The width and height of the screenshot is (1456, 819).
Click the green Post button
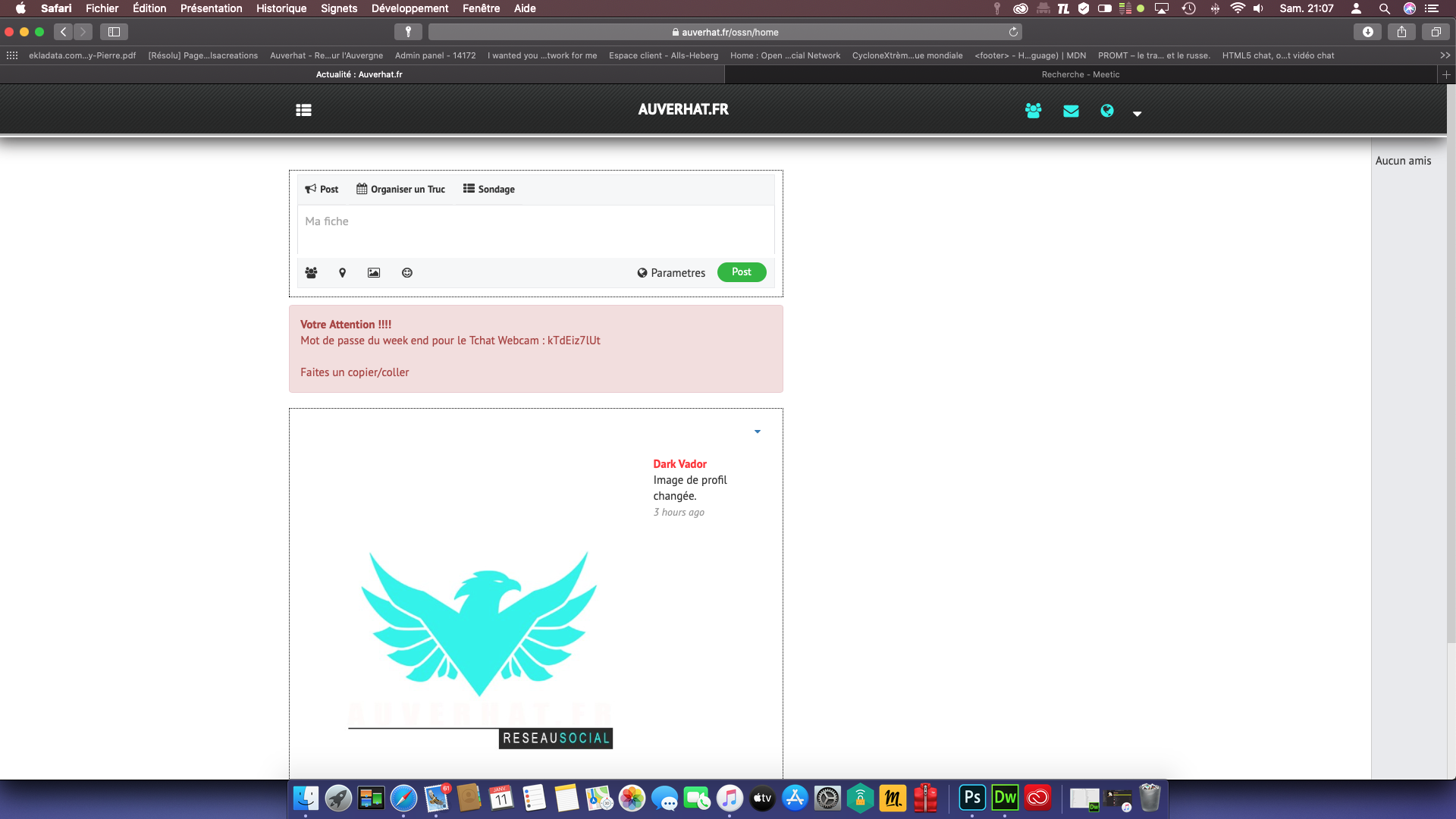tap(741, 272)
